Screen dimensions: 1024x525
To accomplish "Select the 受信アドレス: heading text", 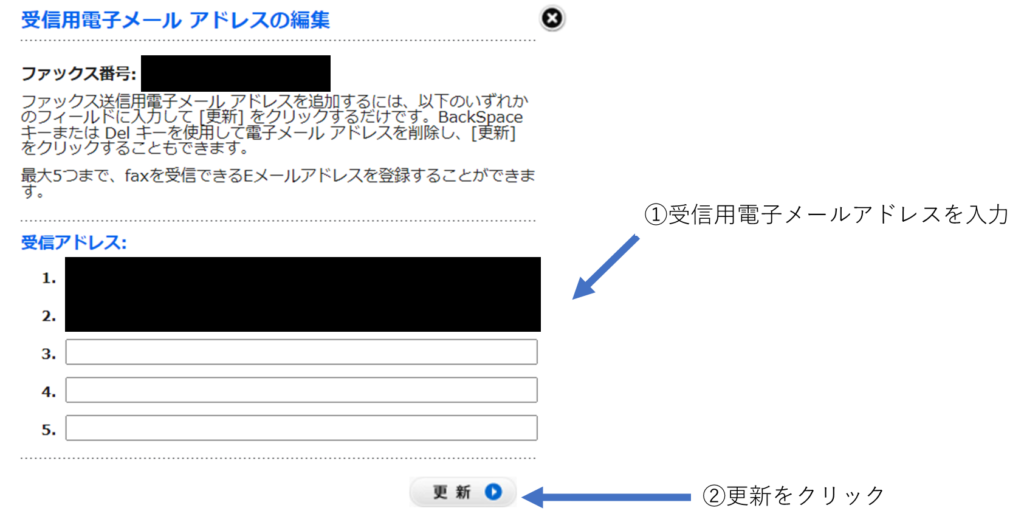I will point(74,243).
